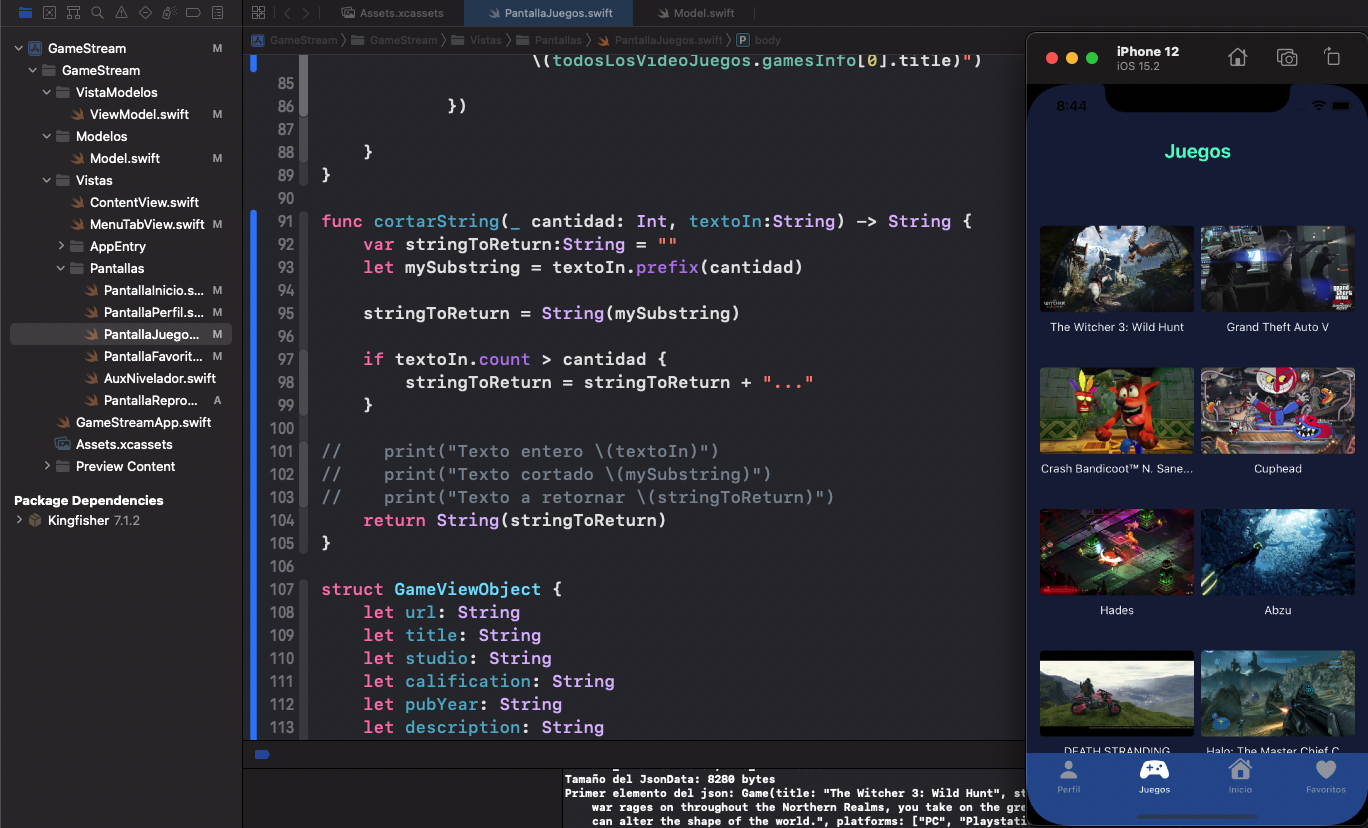
Task: Collapse the GameStream group folder
Action: 33,70
